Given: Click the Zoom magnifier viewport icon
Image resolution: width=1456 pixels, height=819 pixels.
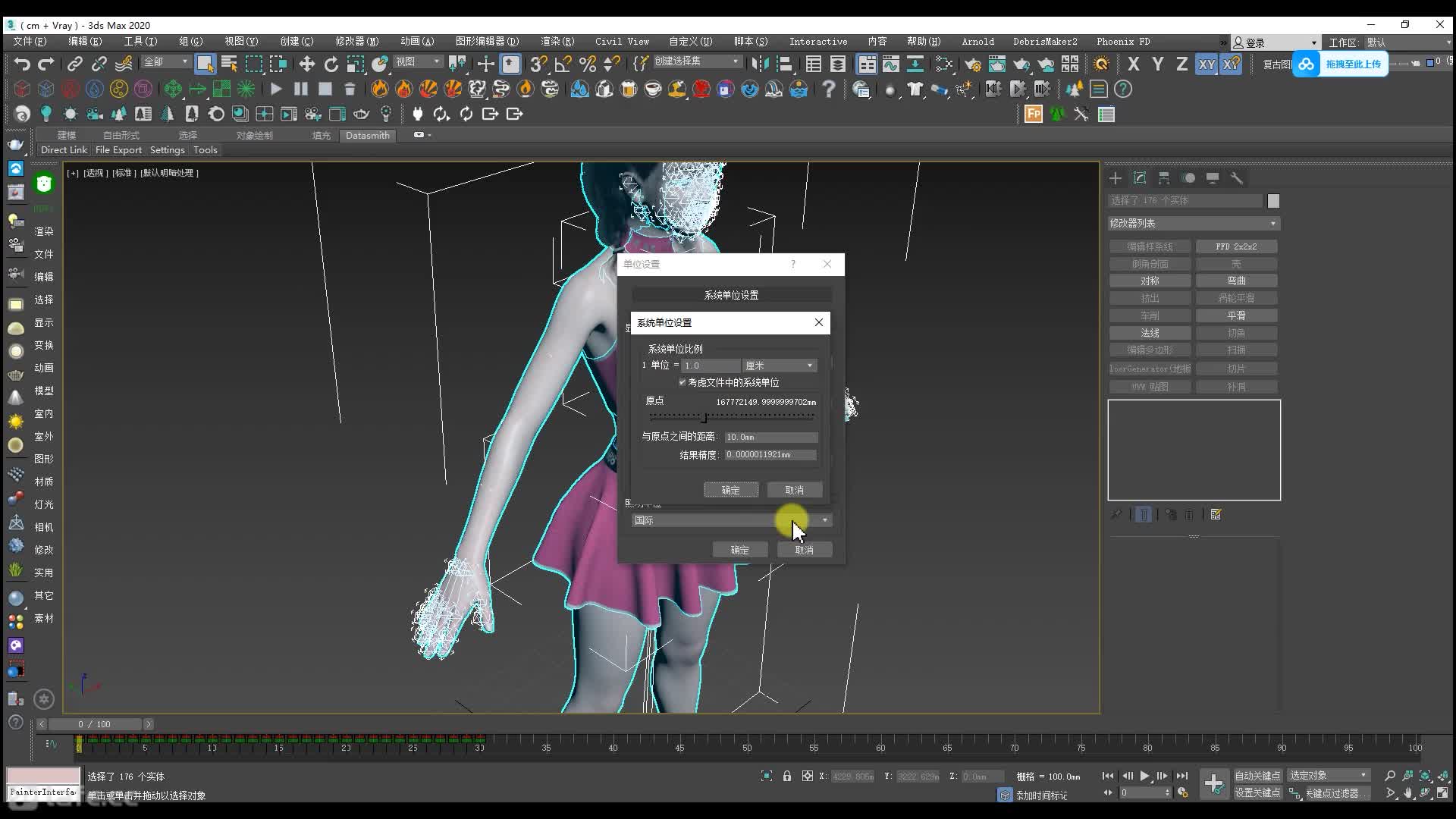Looking at the screenshot, I should [x=1389, y=776].
